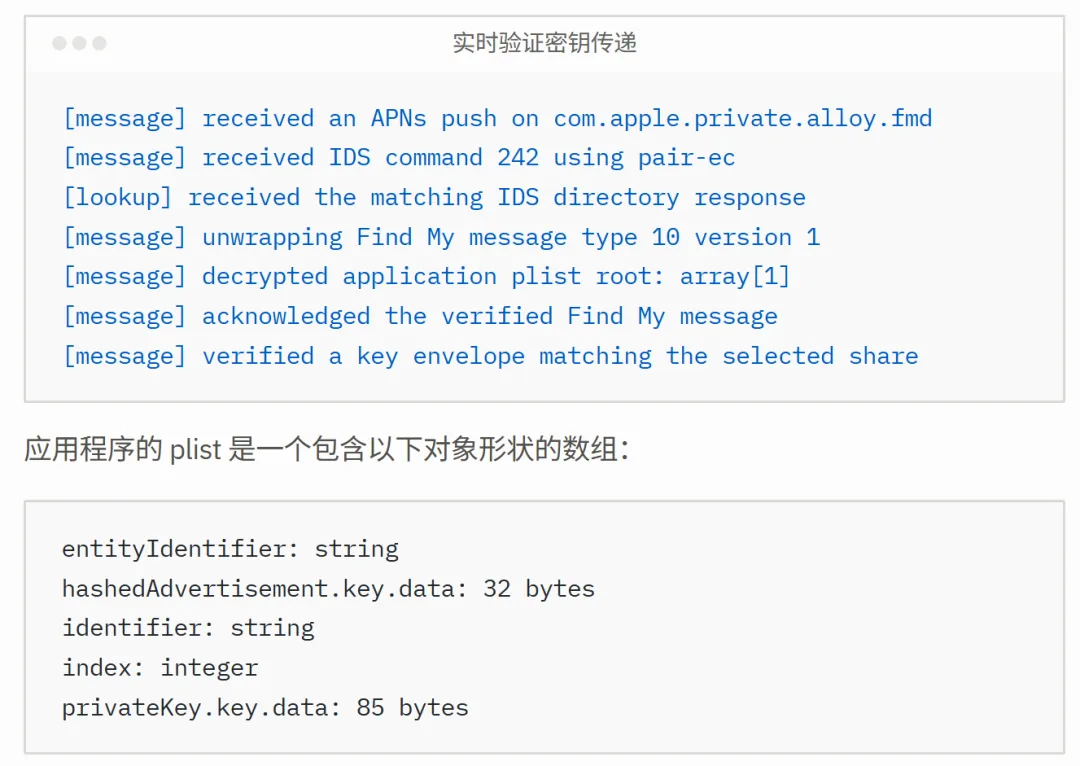Viewport: 1080px width, 766px height.
Task: Click the paragraph starting 应用程序的 plist
Action: tap(326, 449)
